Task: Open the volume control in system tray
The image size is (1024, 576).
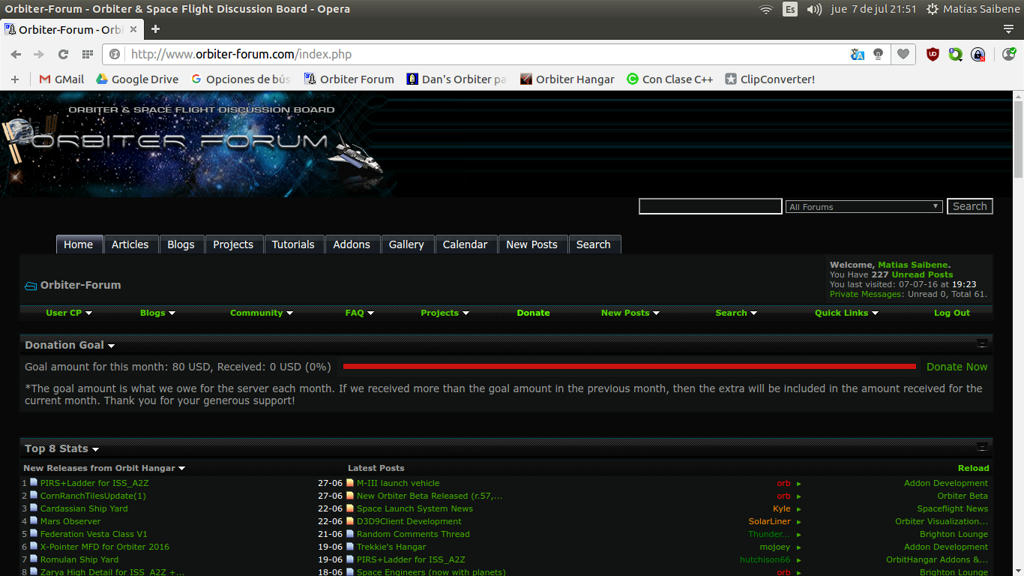Action: [x=814, y=9]
